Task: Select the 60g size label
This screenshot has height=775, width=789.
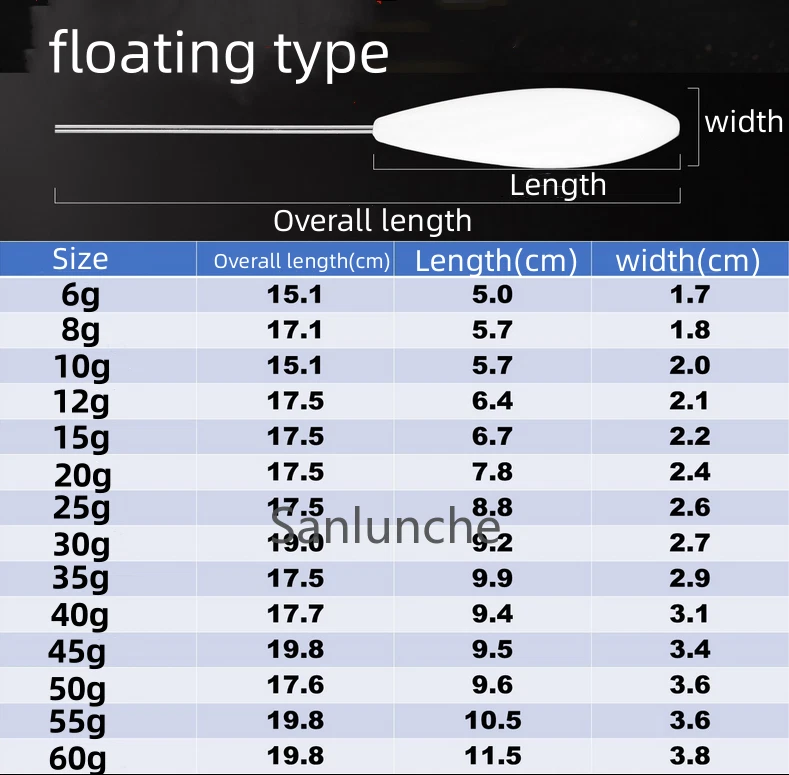Action: coord(78,757)
